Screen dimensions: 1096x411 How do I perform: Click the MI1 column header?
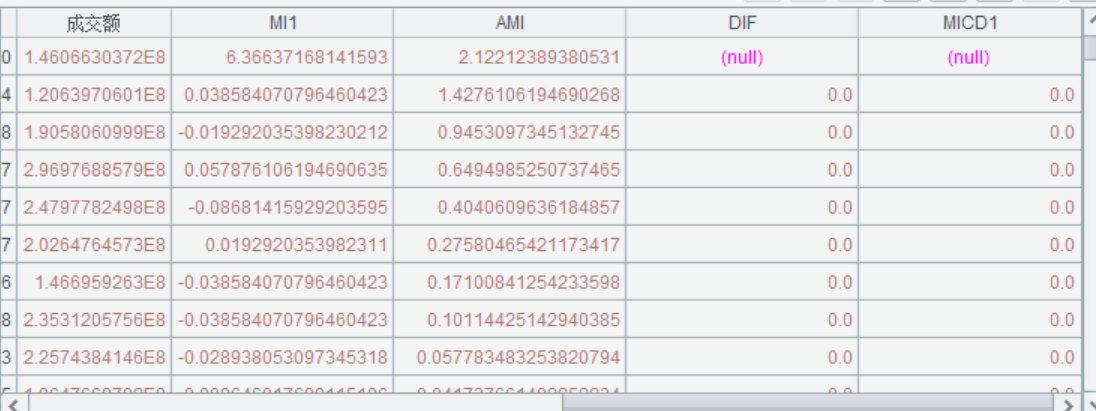282,23
